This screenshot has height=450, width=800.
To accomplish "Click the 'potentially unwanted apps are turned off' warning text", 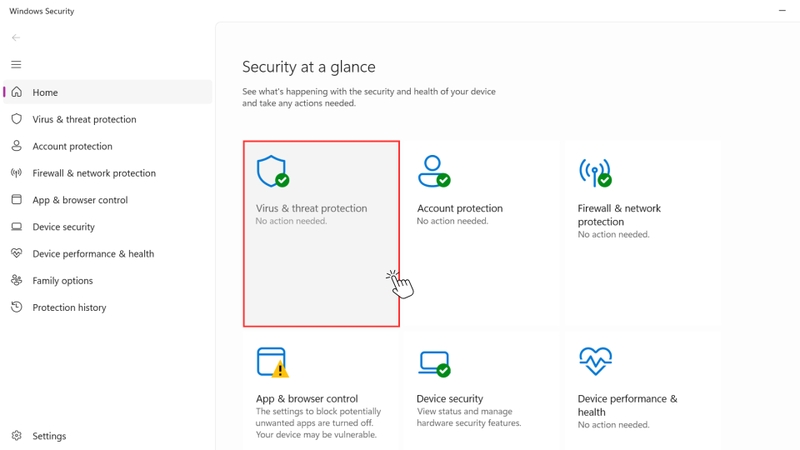I will [x=318, y=423].
